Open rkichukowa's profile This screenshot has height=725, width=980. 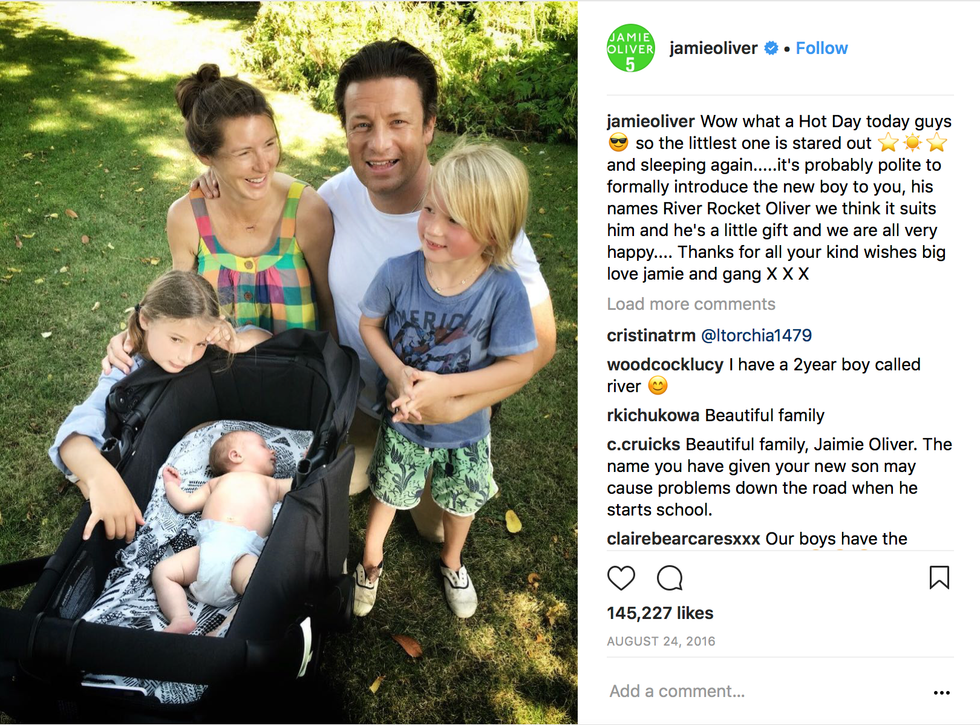click(652, 415)
